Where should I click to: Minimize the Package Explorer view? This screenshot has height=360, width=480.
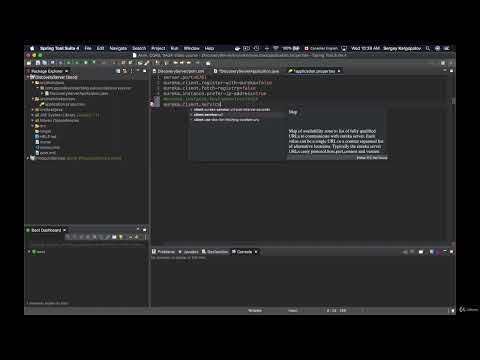point(138,71)
